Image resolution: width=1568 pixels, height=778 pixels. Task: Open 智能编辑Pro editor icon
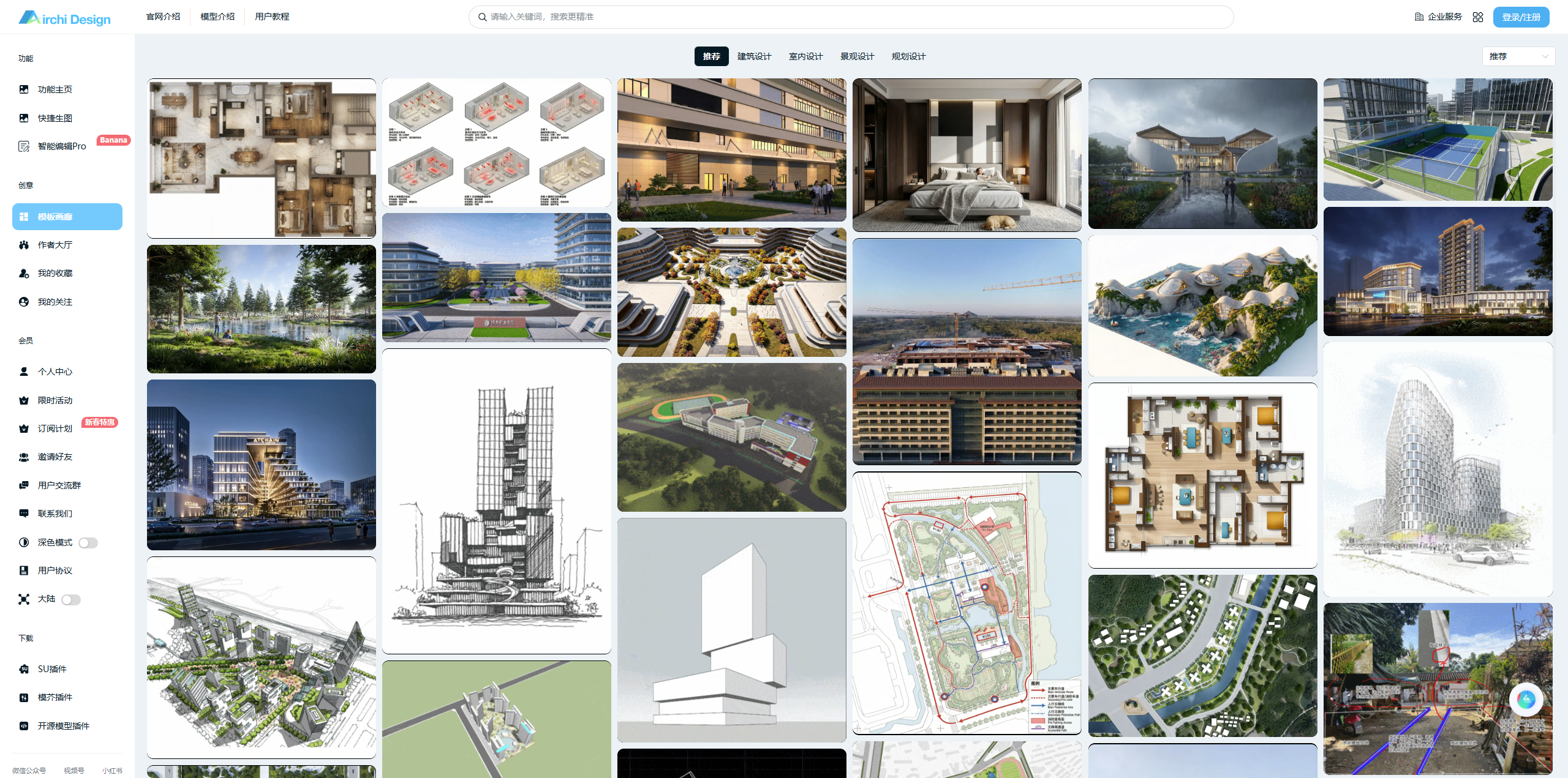click(24, 146)
